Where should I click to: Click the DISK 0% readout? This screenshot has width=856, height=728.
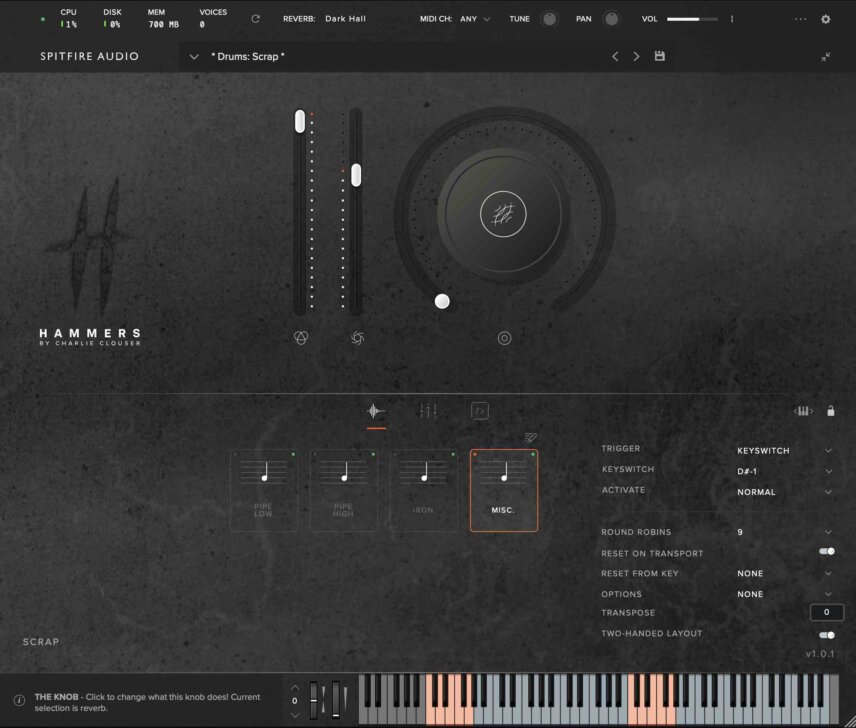point(112,25)
